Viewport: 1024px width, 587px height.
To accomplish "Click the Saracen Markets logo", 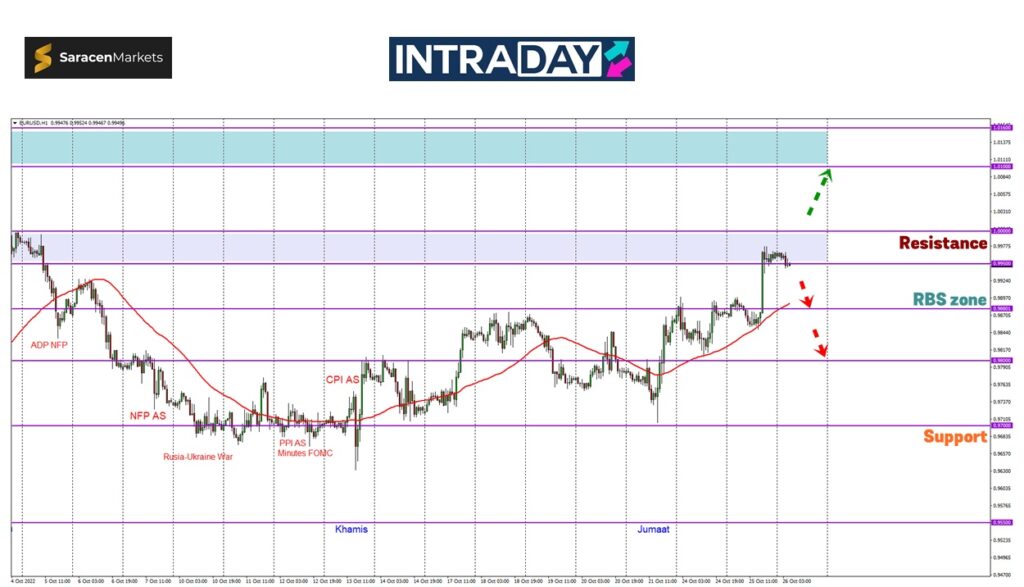I will [98, 58].
